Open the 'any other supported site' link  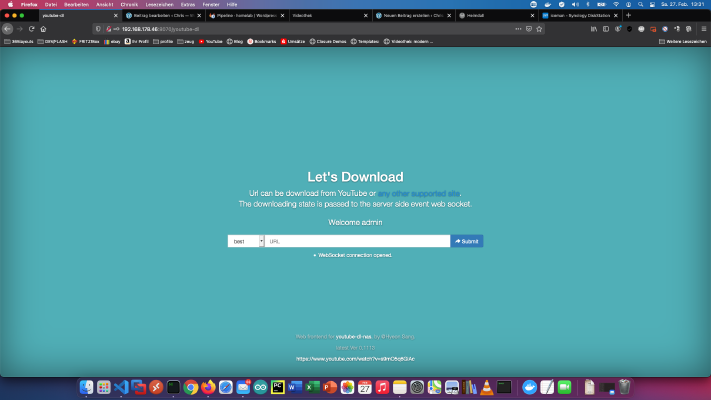(419, 194)
